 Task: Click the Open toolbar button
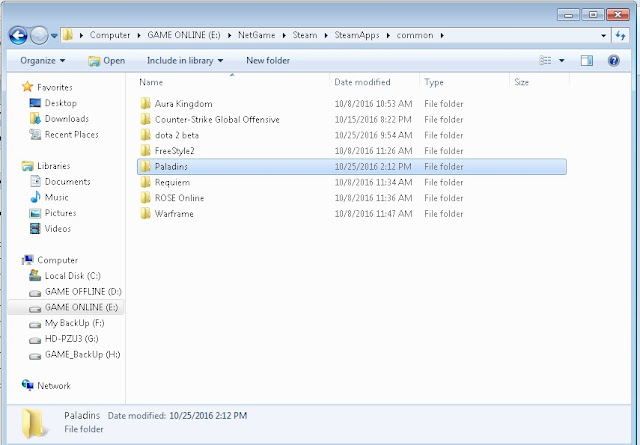pos(107,61)
